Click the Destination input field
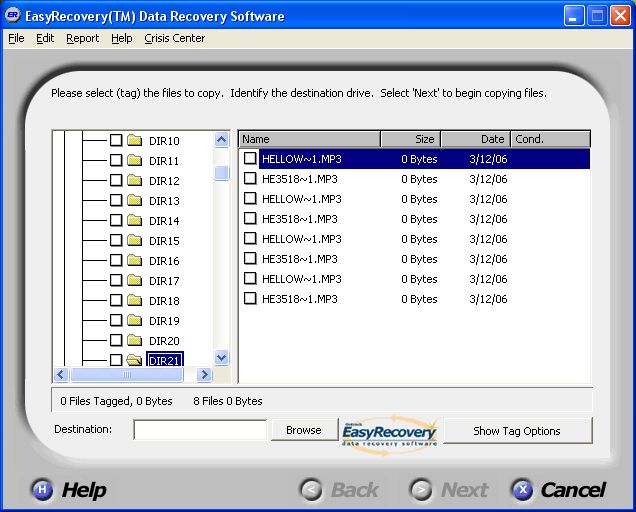Viewport: 636px width, 512px height. 200,430
